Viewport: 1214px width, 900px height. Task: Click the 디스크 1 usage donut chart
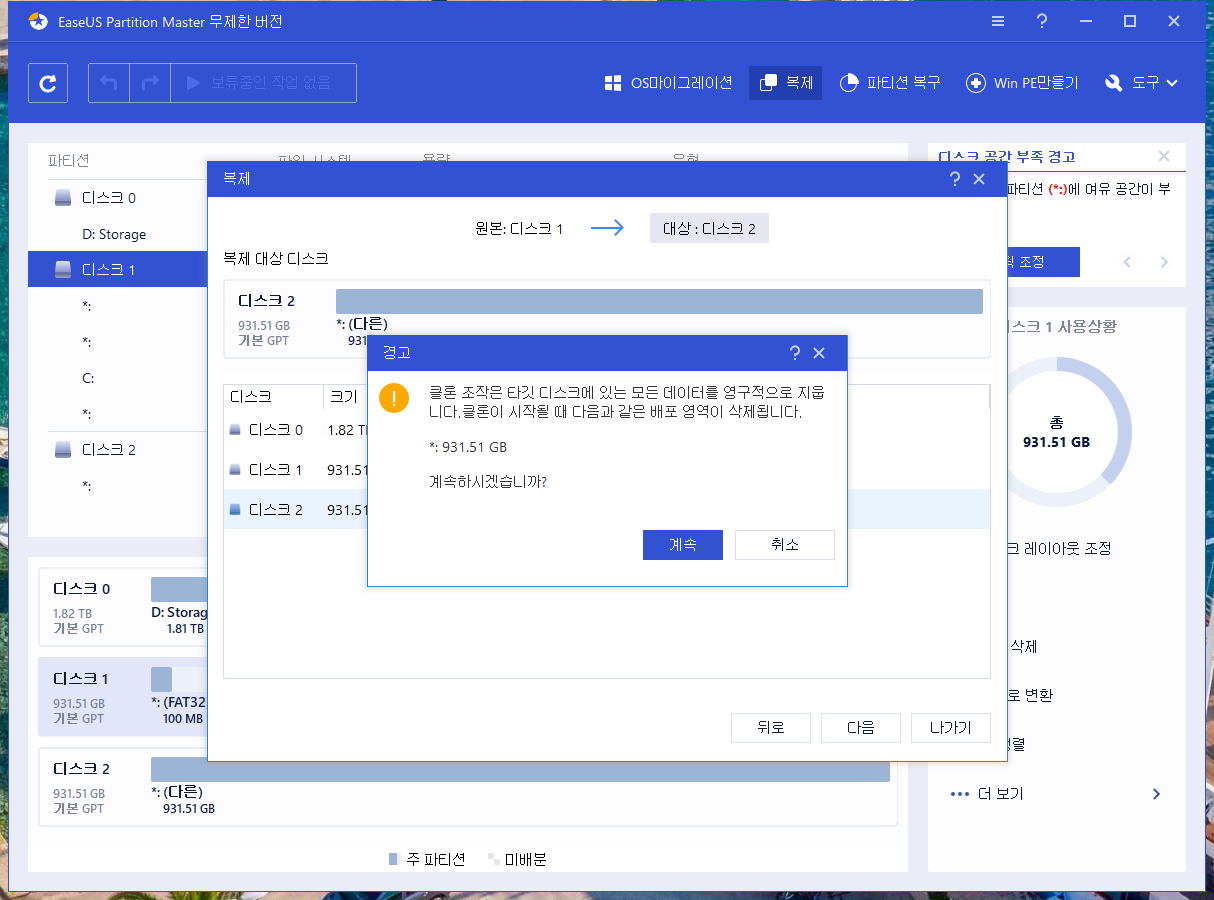[x=1056, y=432]
